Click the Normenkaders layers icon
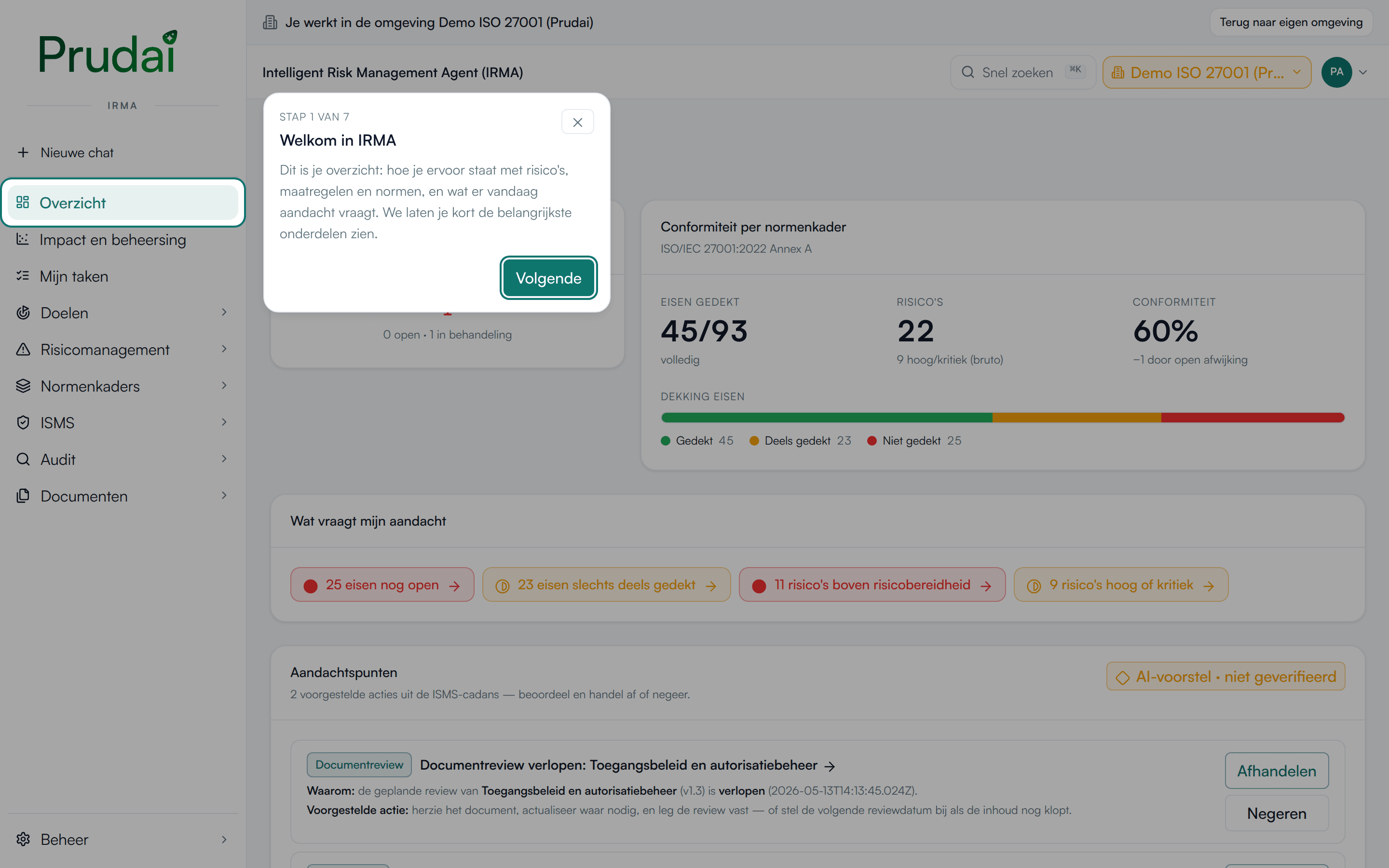The width and height of the screenshot is (1389, 868). click(23, 386)
